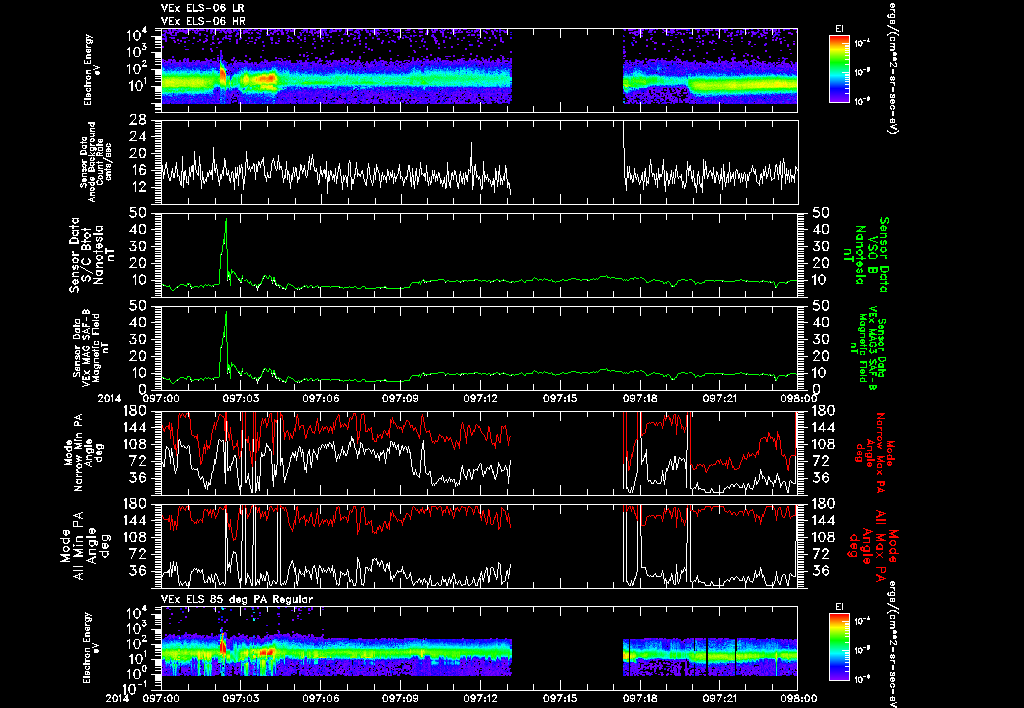Click the Narrow Min PA Angle plot panel
The width and height of the screenshot is (1024, 708).
tap(479, 452)
